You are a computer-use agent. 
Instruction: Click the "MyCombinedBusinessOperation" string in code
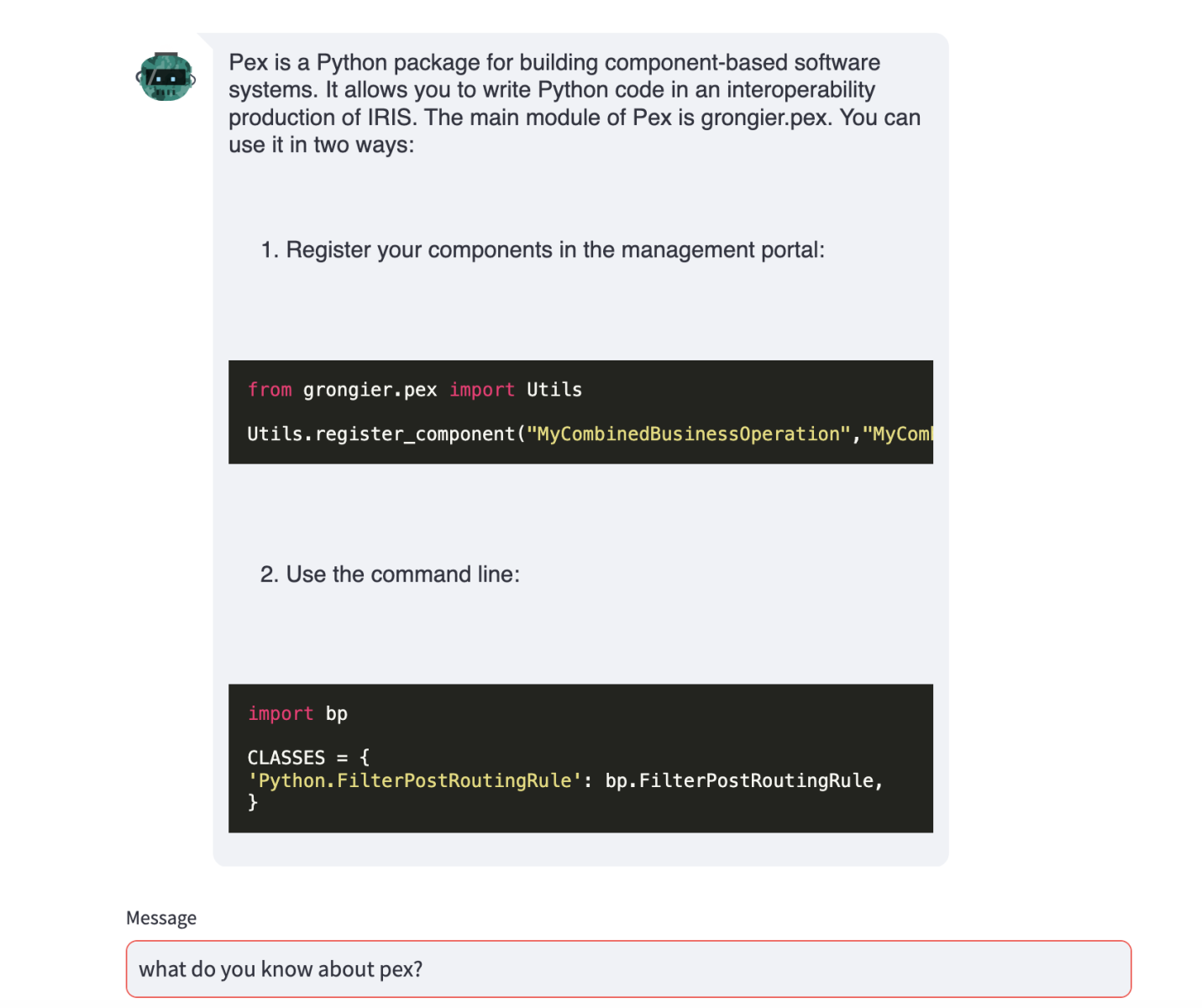pos(689,434)
